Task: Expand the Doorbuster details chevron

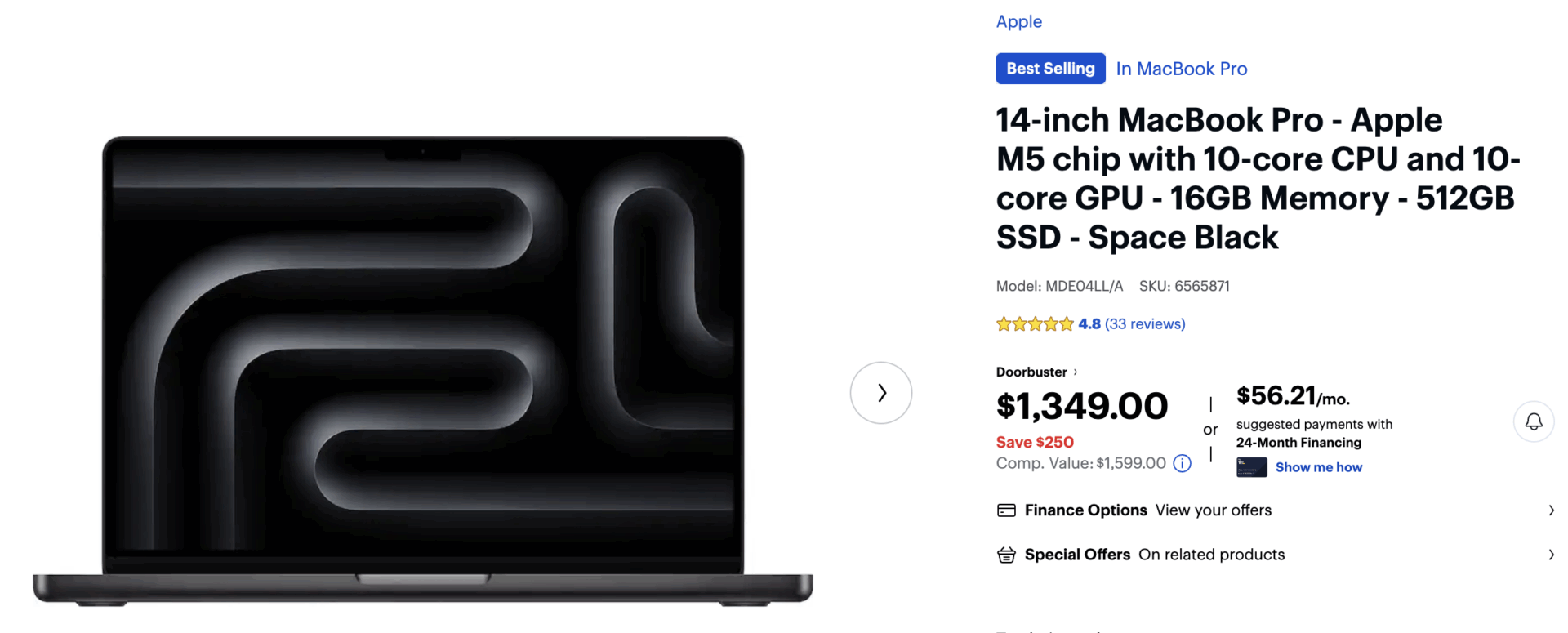Action: 1076,372
